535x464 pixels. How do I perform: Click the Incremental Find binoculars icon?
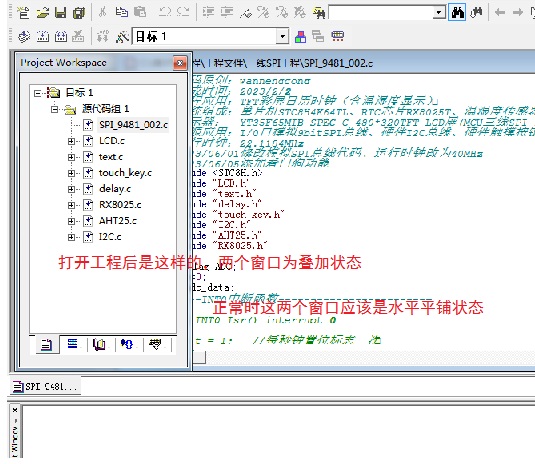click(476, 13)
